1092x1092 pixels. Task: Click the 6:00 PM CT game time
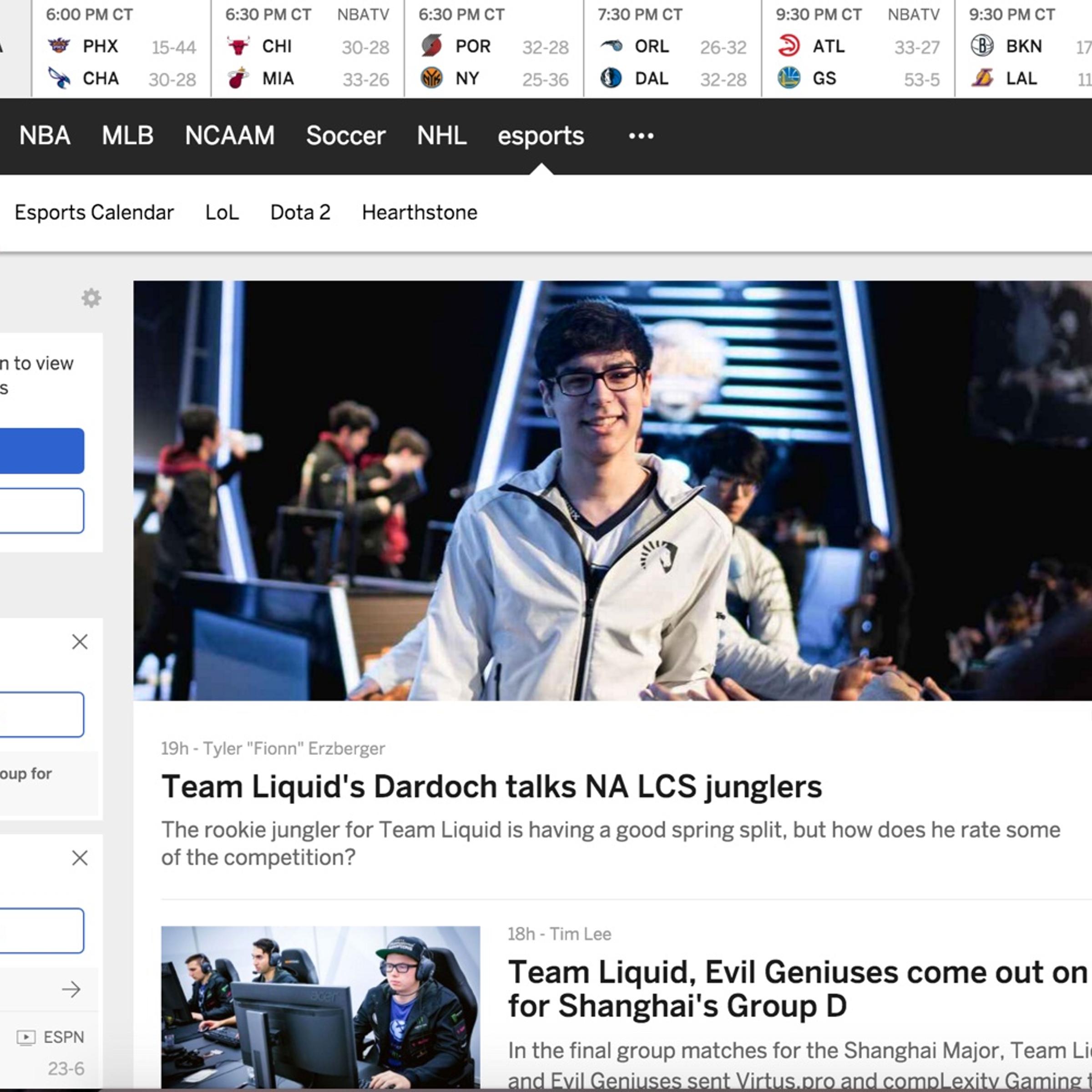[x=89, y=14]
